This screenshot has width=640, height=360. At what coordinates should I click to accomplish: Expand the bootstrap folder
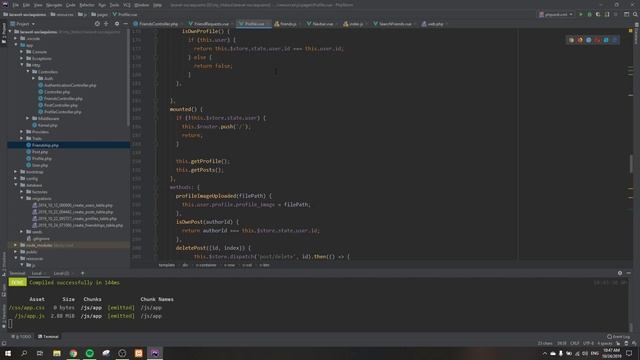(x=16, y=172)
